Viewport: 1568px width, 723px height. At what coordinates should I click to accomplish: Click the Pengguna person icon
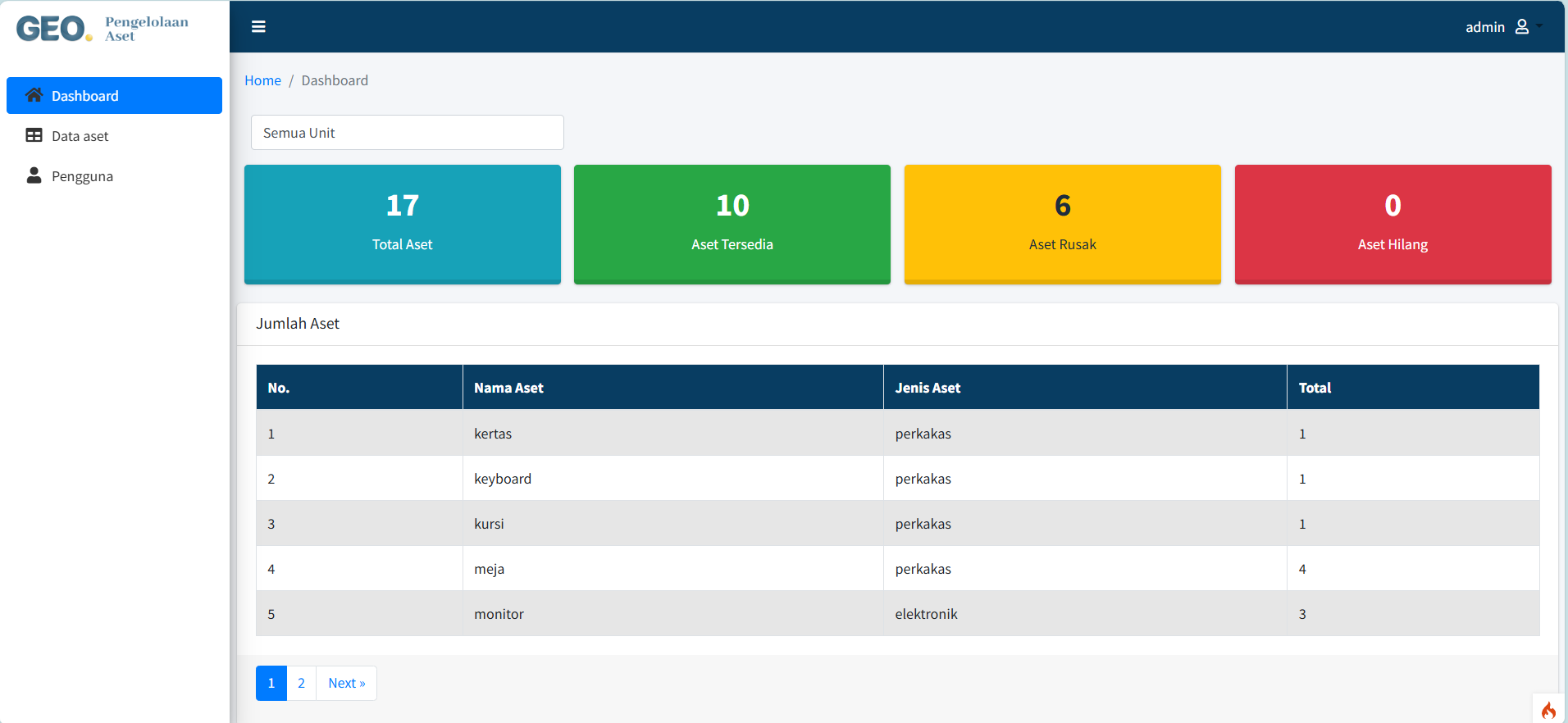[x=34, y=175]
